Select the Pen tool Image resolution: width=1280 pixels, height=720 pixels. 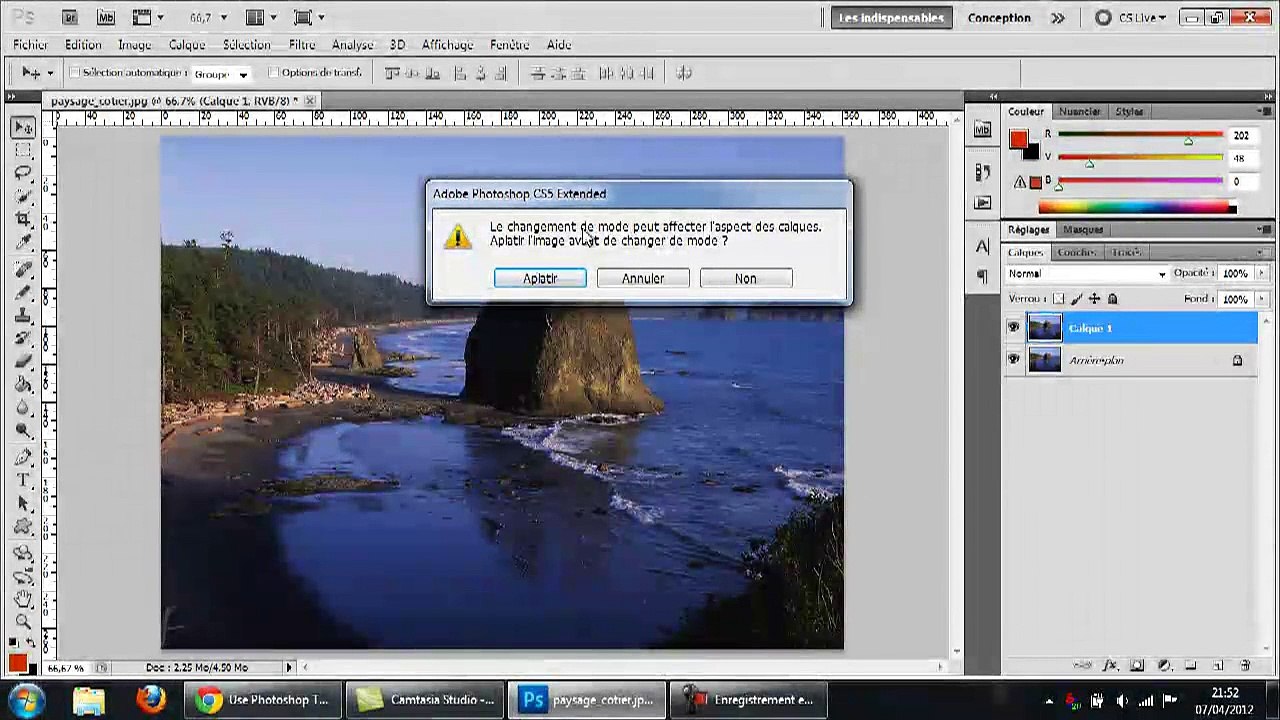(23, 457)
